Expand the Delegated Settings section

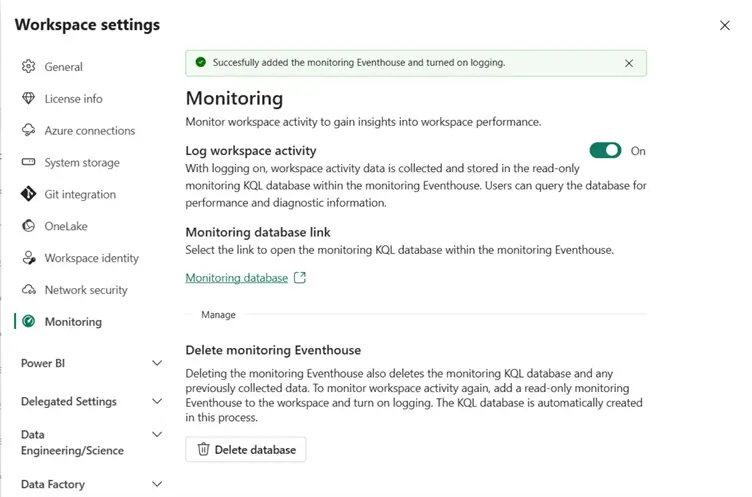[x=157, y=401]
